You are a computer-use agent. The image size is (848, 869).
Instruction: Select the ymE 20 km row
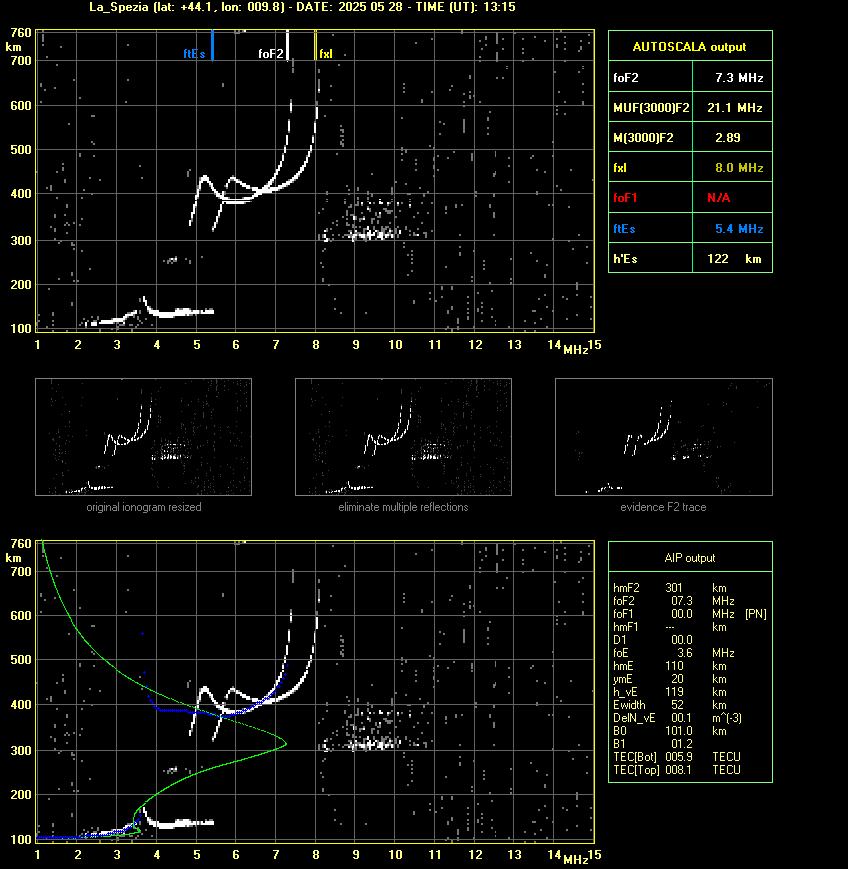click(670, 679)
